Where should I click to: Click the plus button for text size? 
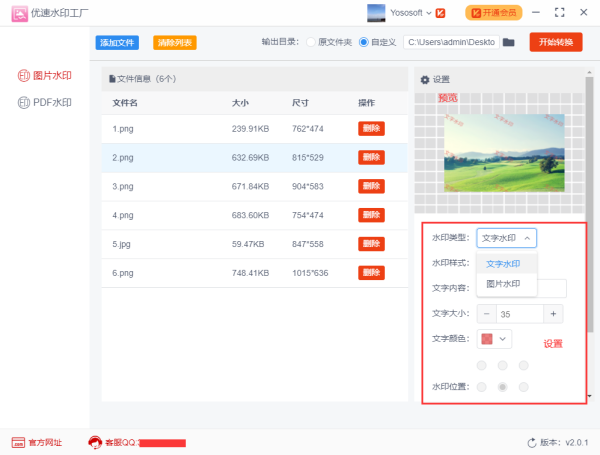click(553, 313)
